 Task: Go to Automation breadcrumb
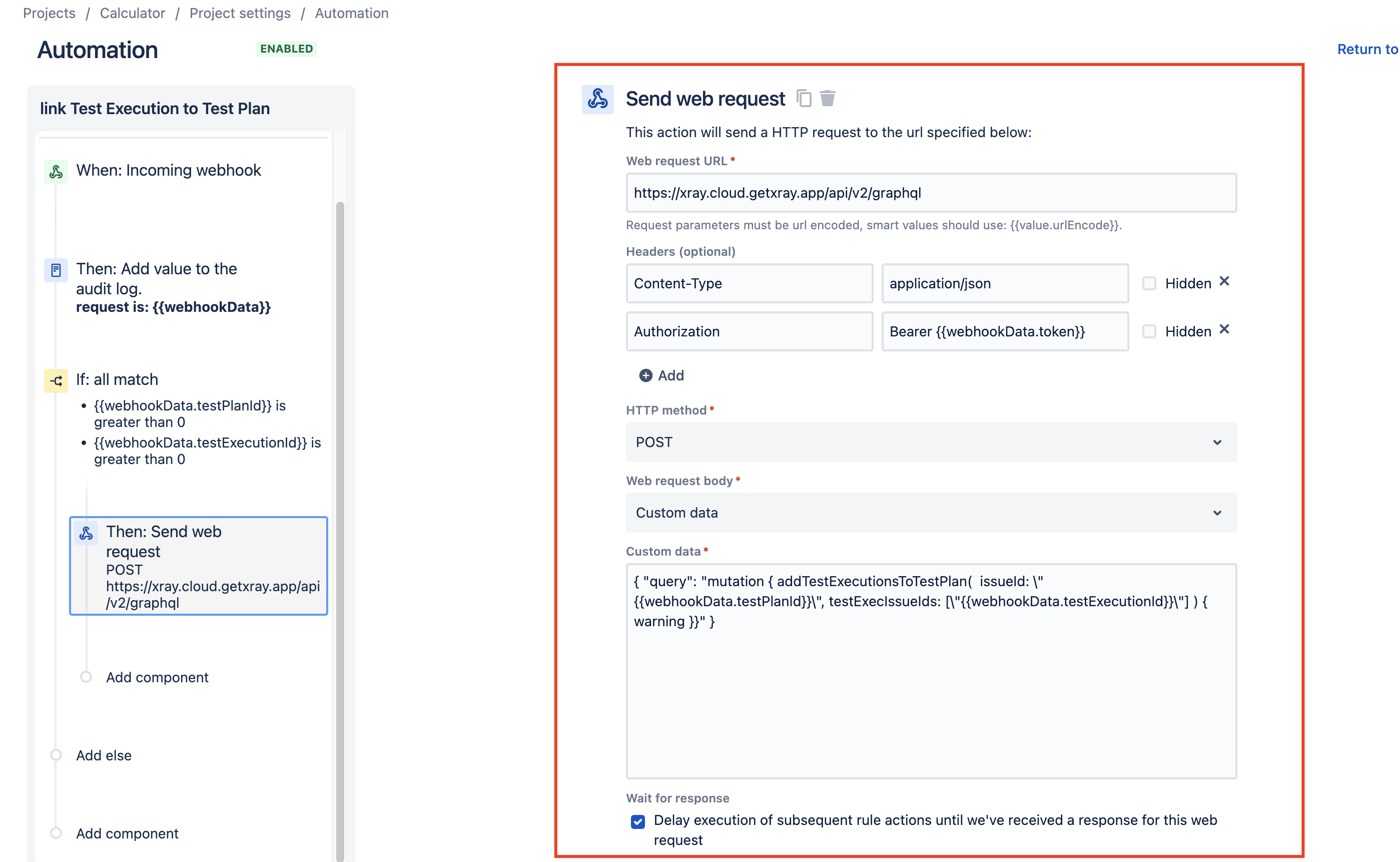tap(352, 13)
